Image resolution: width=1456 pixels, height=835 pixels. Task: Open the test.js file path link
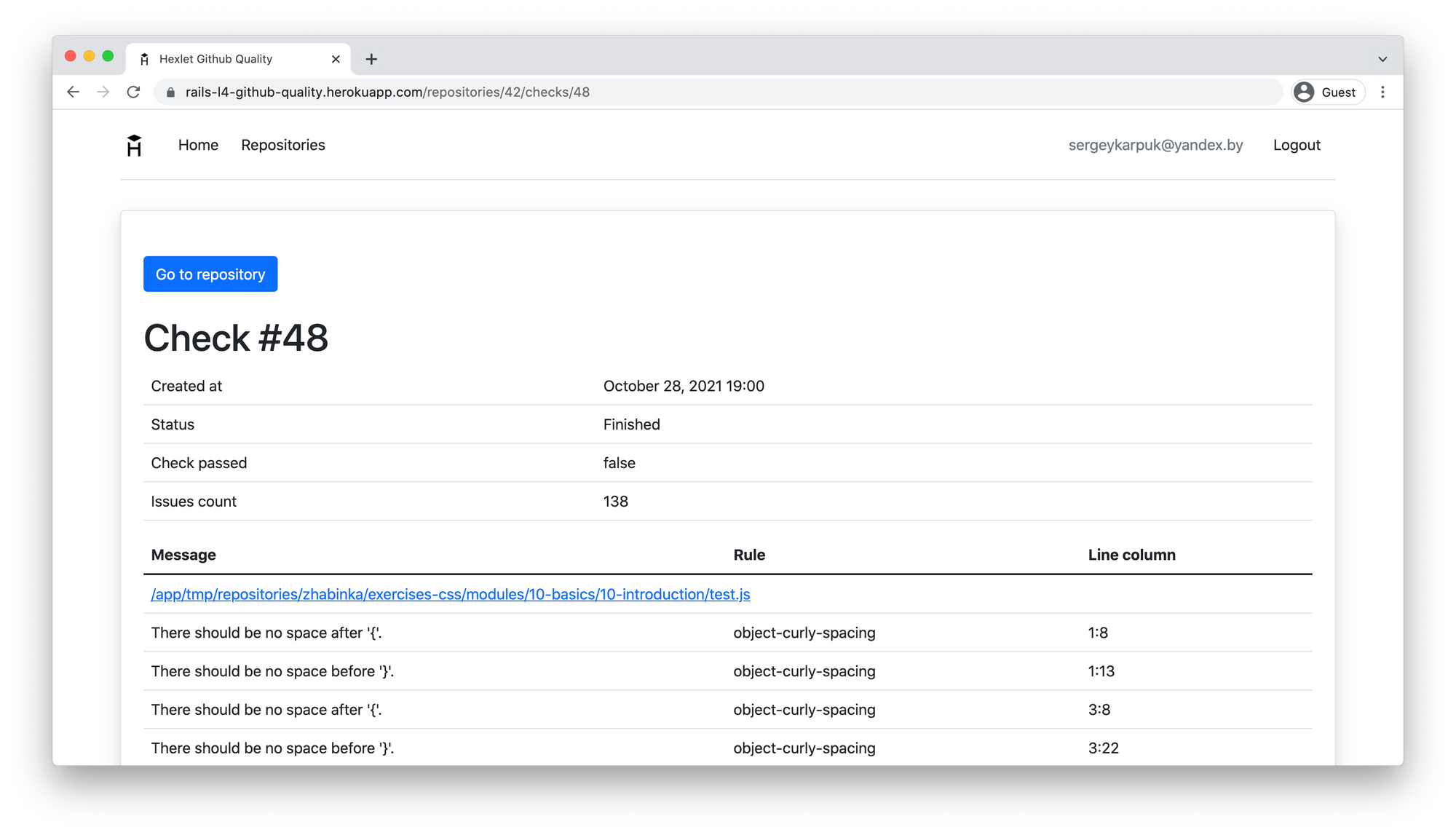pos(450,595)
